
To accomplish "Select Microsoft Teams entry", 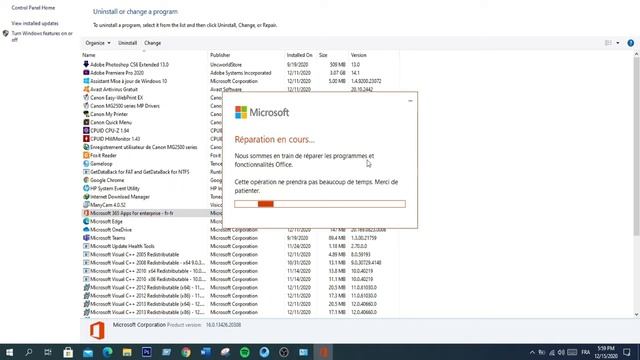I will click(107, 238).
